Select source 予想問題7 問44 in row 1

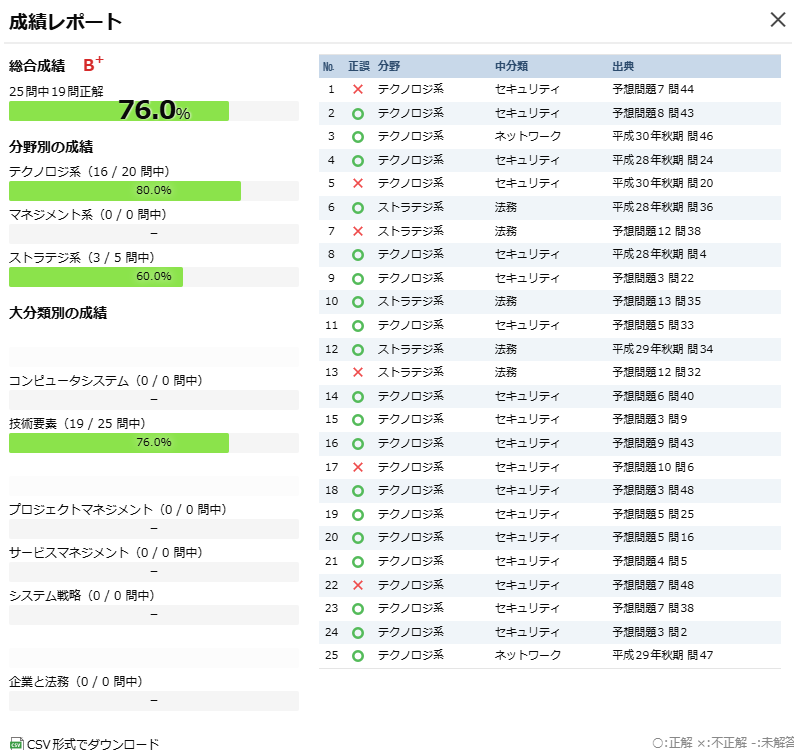coord(653,89)
